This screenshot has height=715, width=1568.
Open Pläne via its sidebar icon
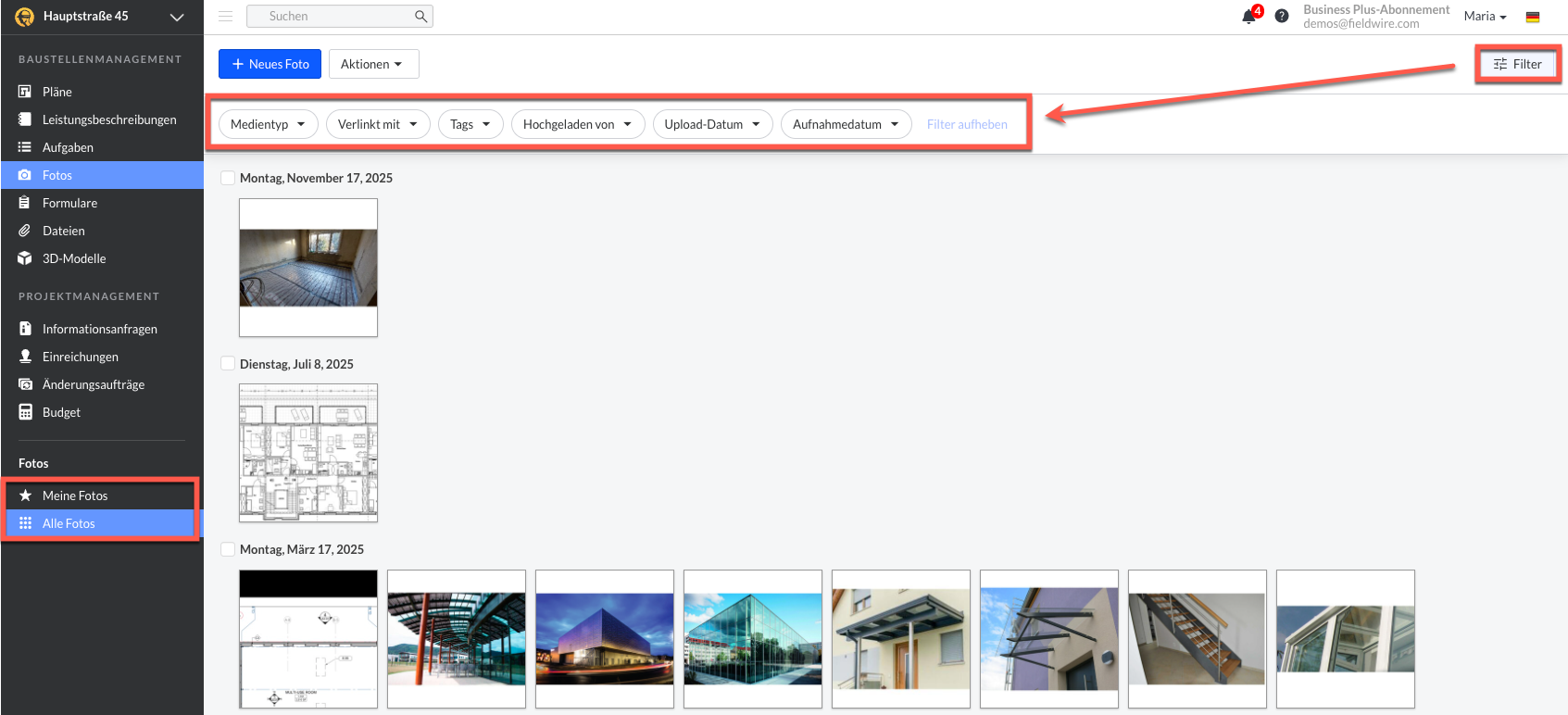tap(25, 92)
